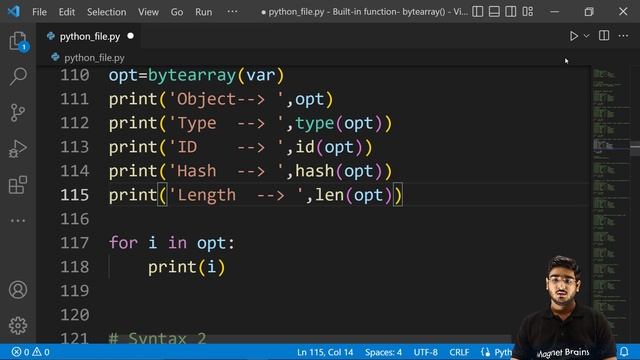The height and width of the screenshot is (360, 640).
Task: Toggle the secondary side bar layout icon
Action: 511,11
